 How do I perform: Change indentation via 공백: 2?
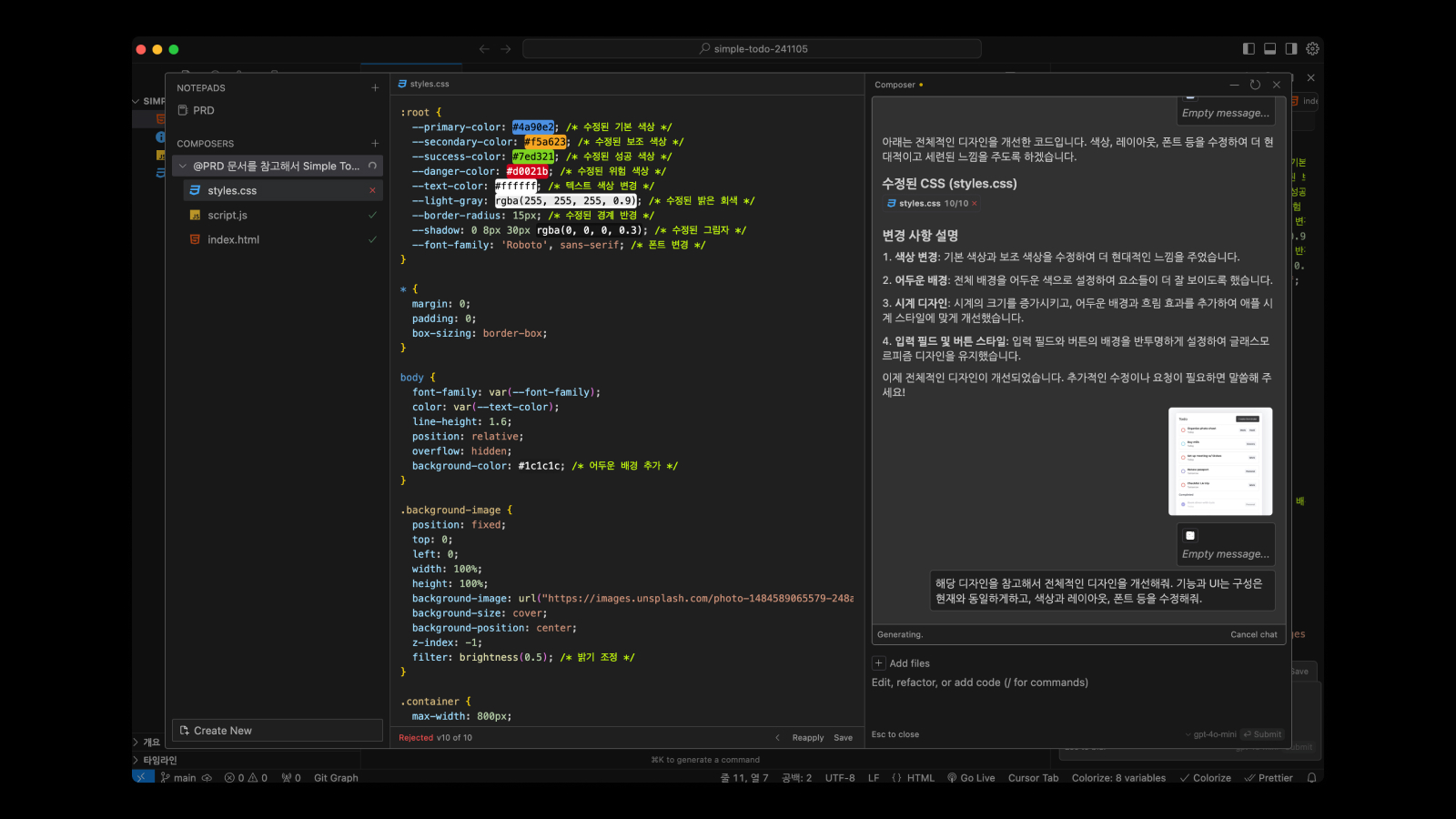[x=797, y=778]
